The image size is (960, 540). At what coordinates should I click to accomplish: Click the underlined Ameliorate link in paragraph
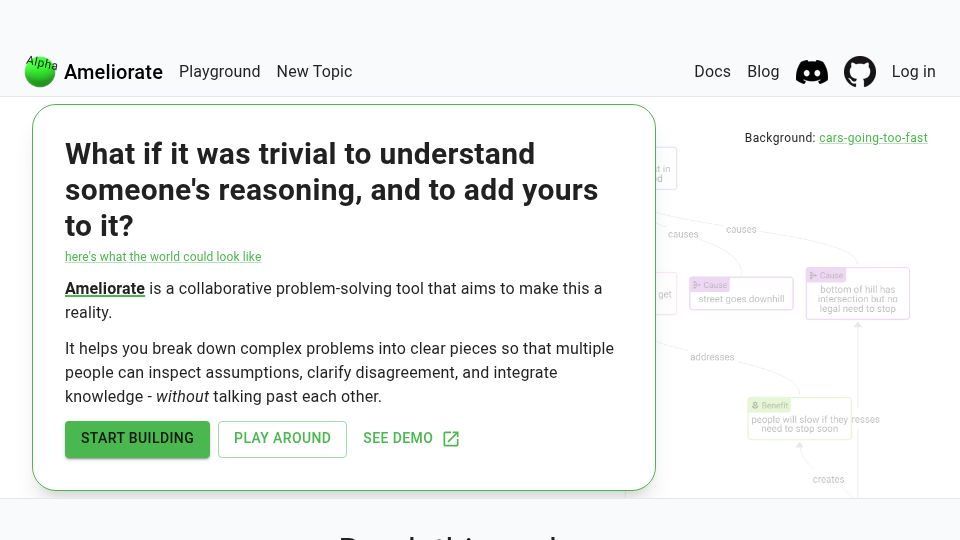[105, 288]
